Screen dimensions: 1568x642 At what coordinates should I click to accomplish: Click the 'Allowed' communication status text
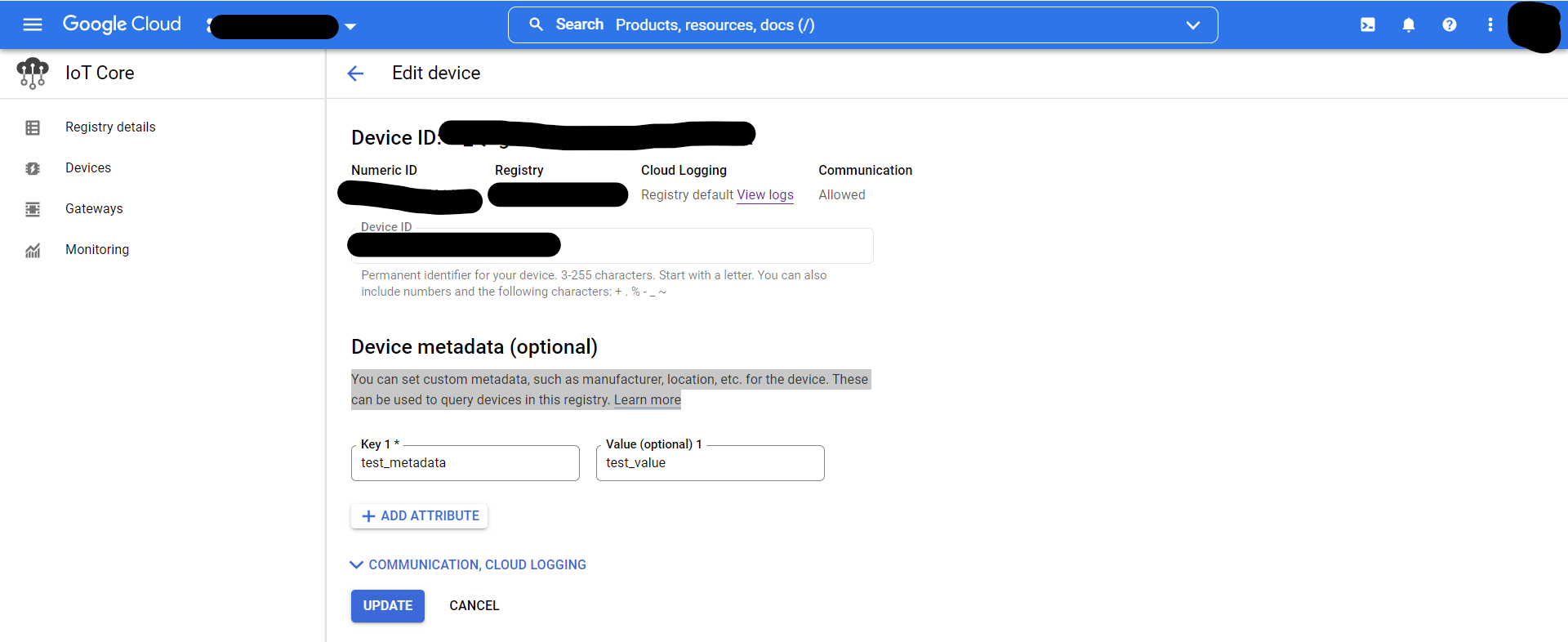click(842, 194)
